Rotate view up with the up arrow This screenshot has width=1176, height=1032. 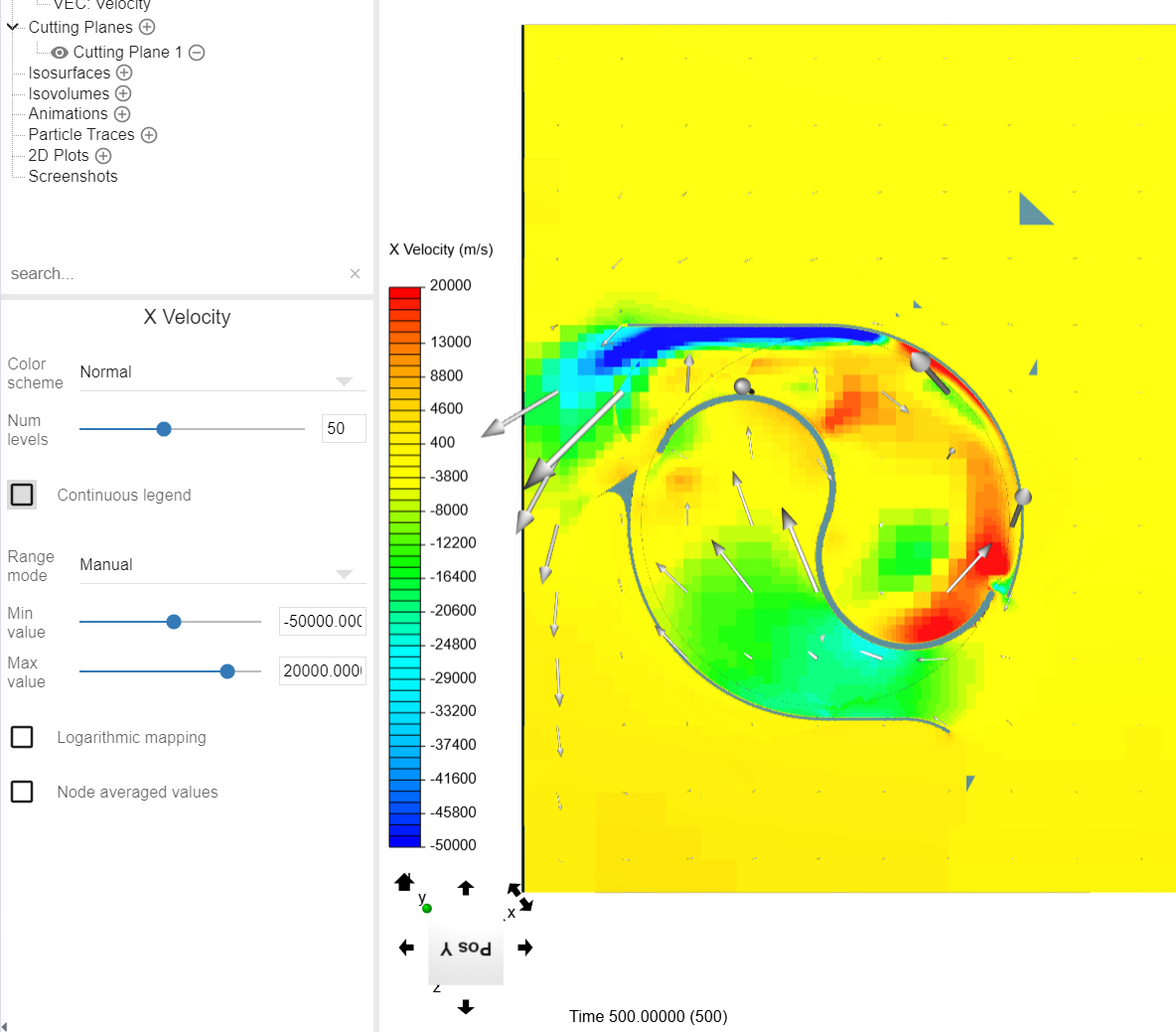pos(466,888)
